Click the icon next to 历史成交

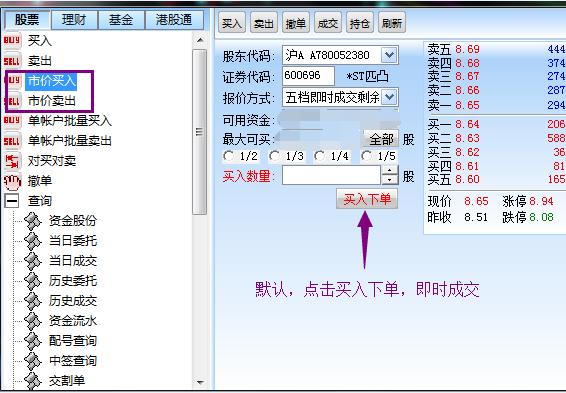tap(33, 301)
